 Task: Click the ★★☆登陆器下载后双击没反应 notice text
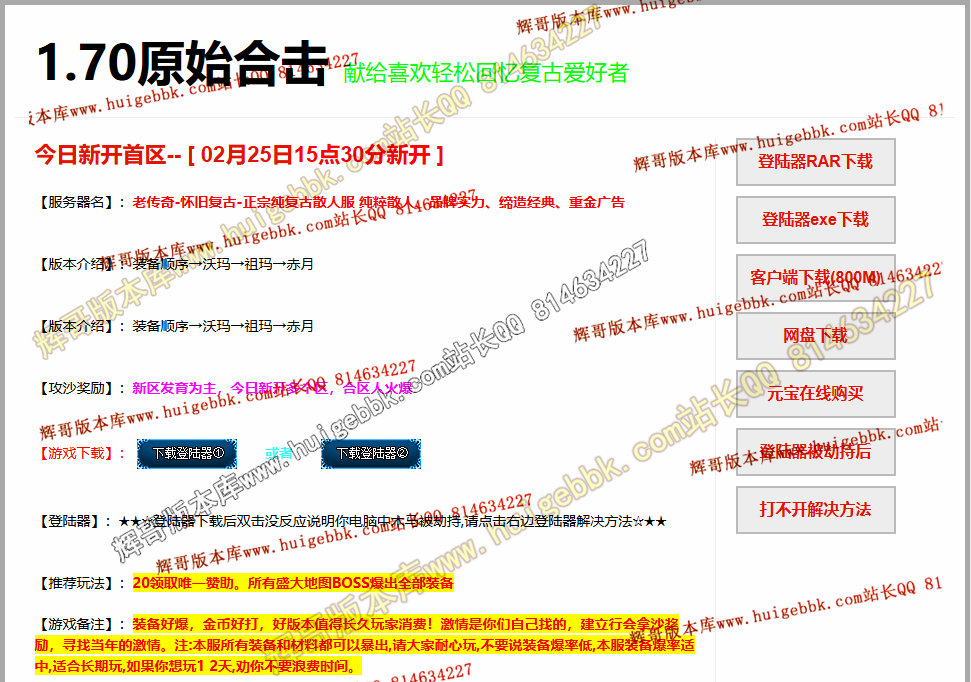pyautogui.click(x=392, y=521)
